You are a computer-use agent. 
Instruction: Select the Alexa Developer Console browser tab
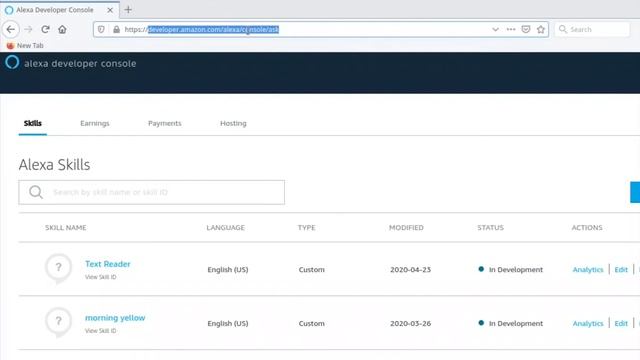(x=60, y=10)
